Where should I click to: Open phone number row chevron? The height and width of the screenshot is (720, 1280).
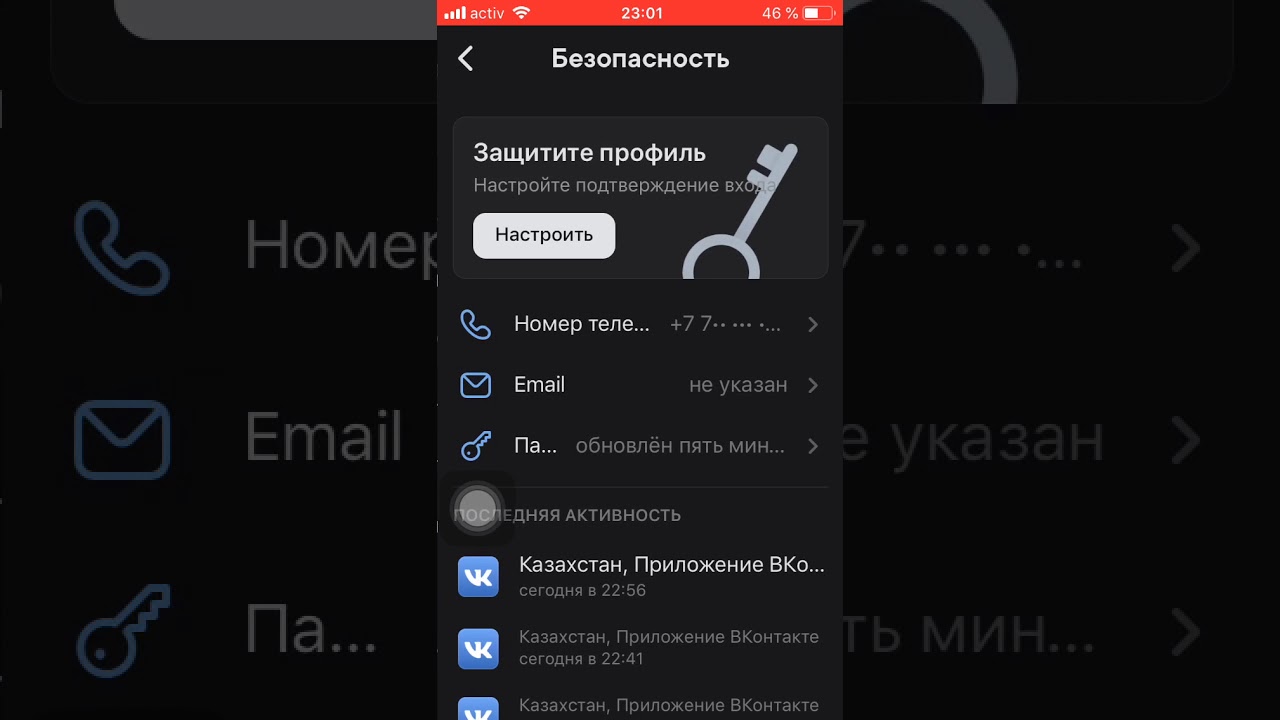click(x=813, y=324)
